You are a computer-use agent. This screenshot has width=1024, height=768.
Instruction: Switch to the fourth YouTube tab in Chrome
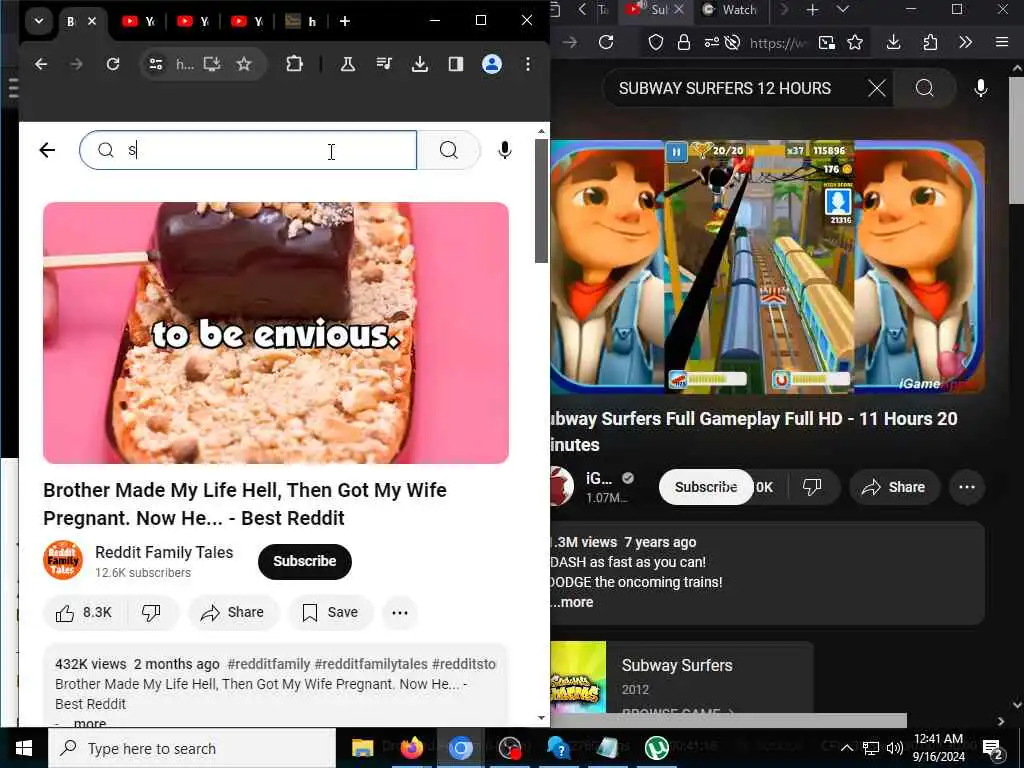pos(247,21)
